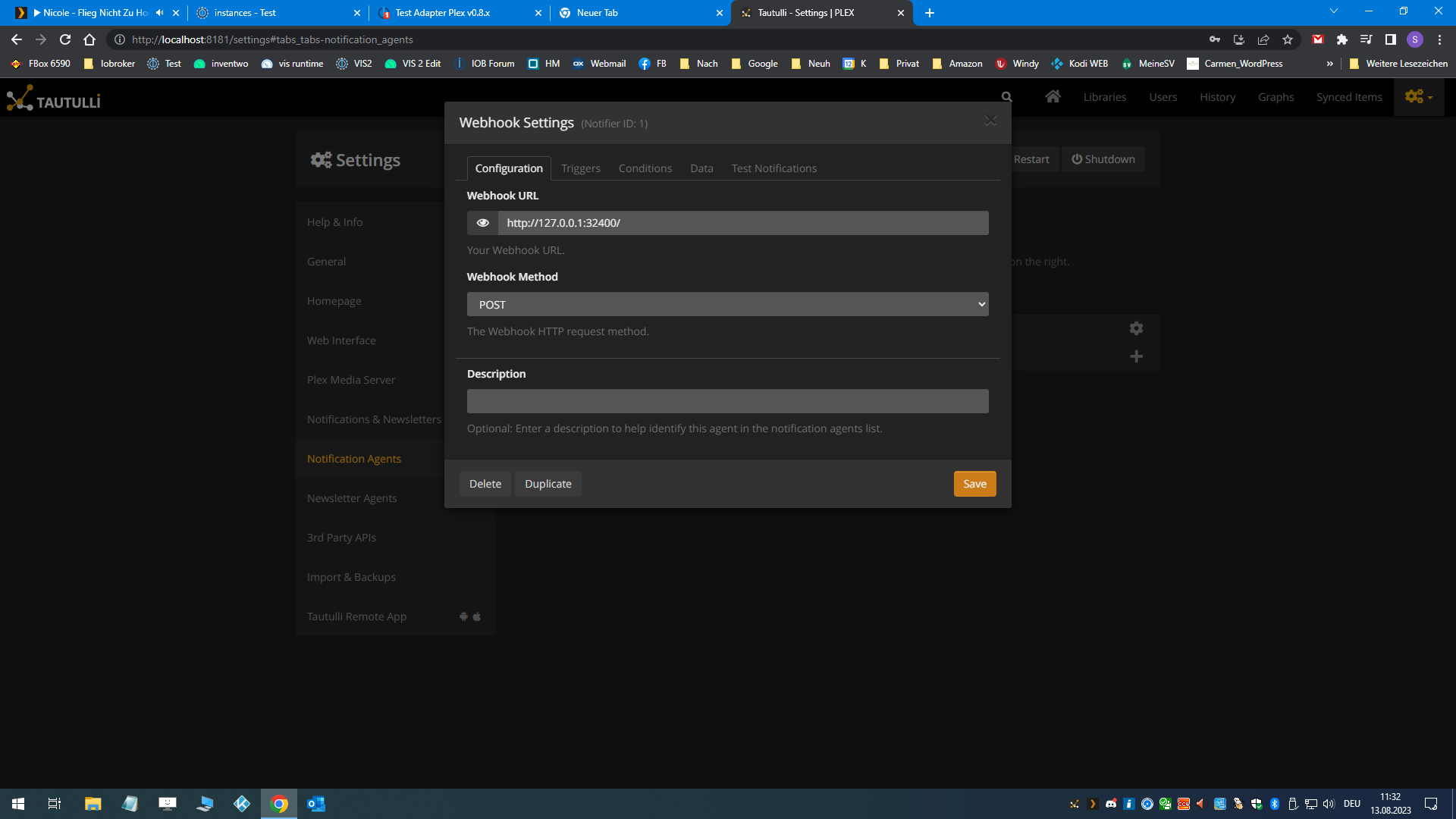Open the Chrome profile avatar
The height and width of the screenshot is (819, 1456).
pos(1415,39)
